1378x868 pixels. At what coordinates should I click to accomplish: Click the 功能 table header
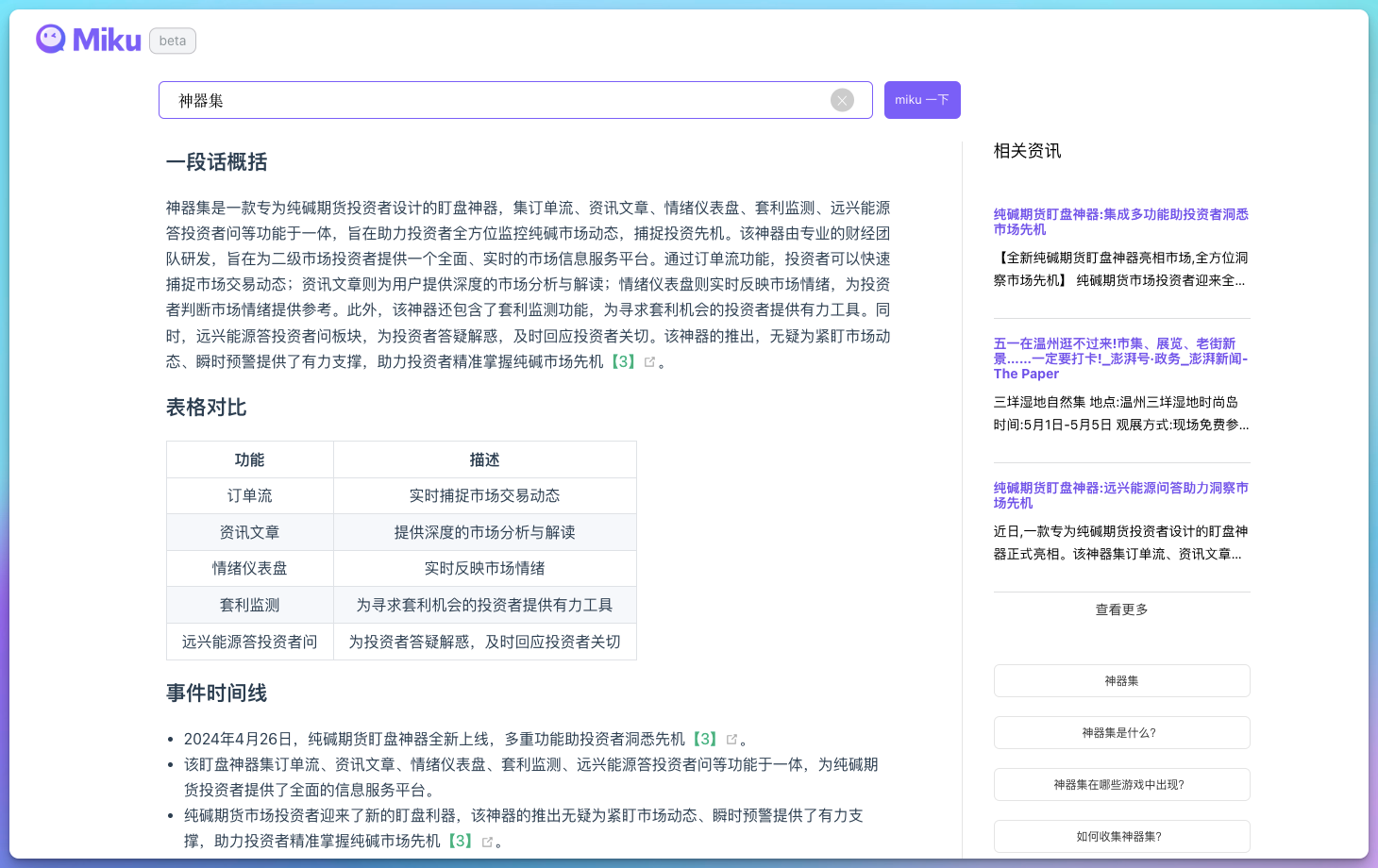(x=250, y=459)
